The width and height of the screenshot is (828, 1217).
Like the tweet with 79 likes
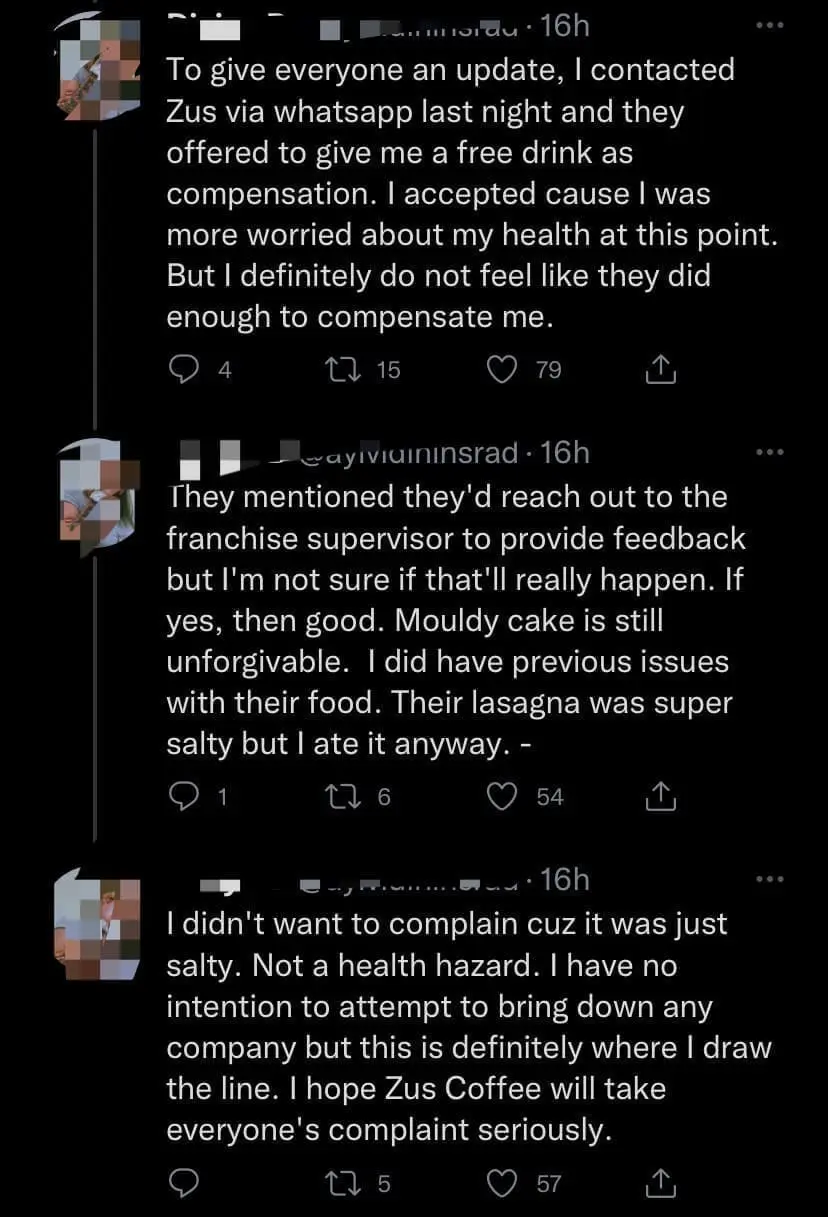[501, 370]
